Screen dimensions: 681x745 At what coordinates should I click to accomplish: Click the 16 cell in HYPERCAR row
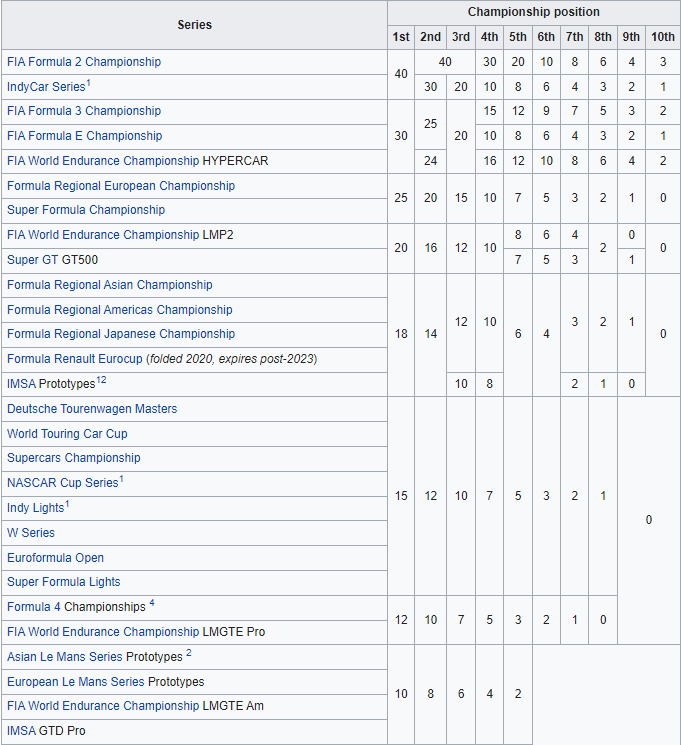pos(489,161)
